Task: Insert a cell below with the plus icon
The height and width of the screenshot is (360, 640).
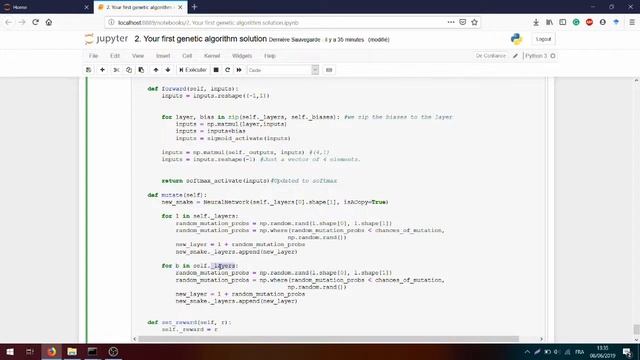Action: [102, 70]
